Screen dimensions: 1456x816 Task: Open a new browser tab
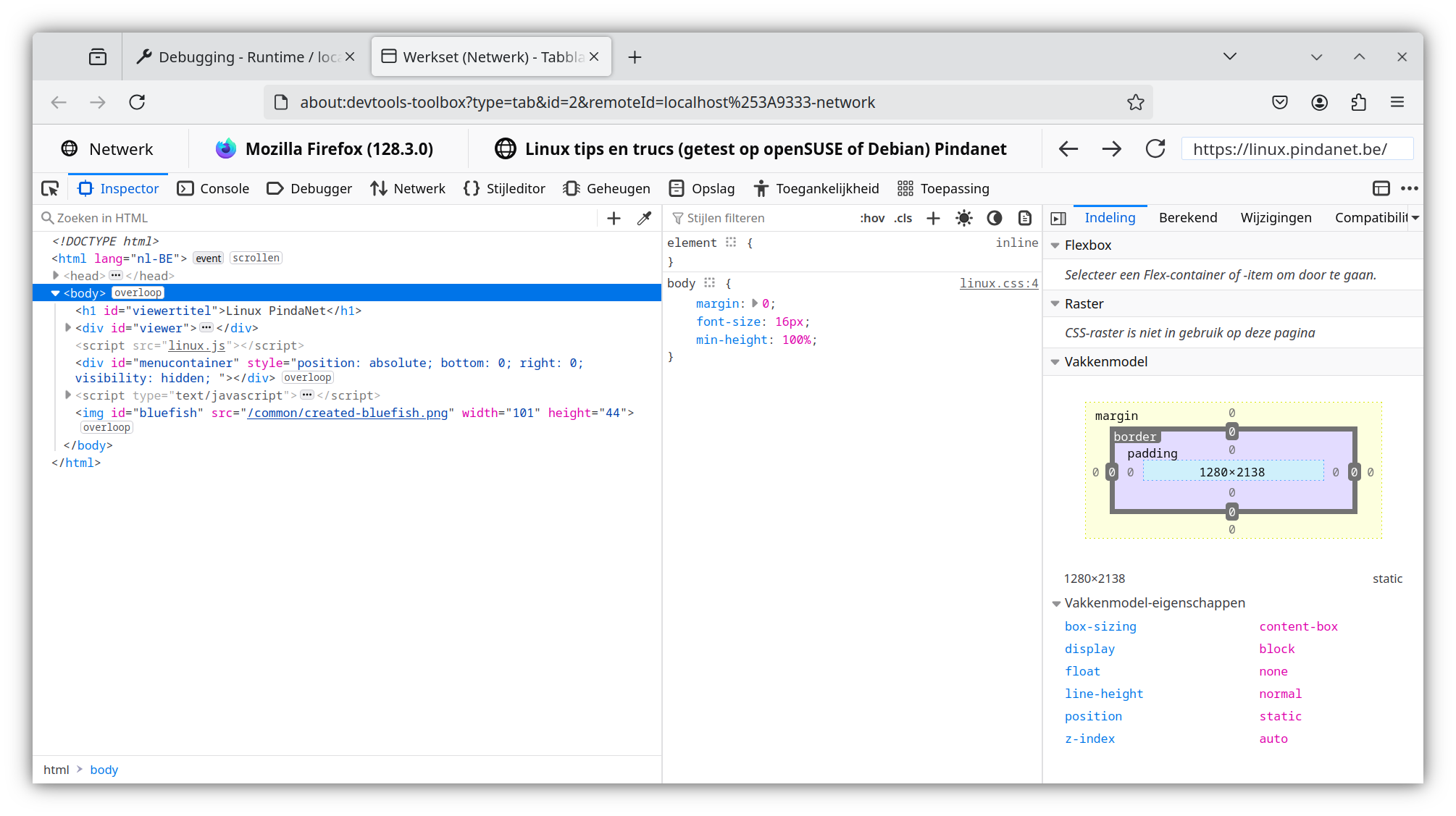click(635, 56)
